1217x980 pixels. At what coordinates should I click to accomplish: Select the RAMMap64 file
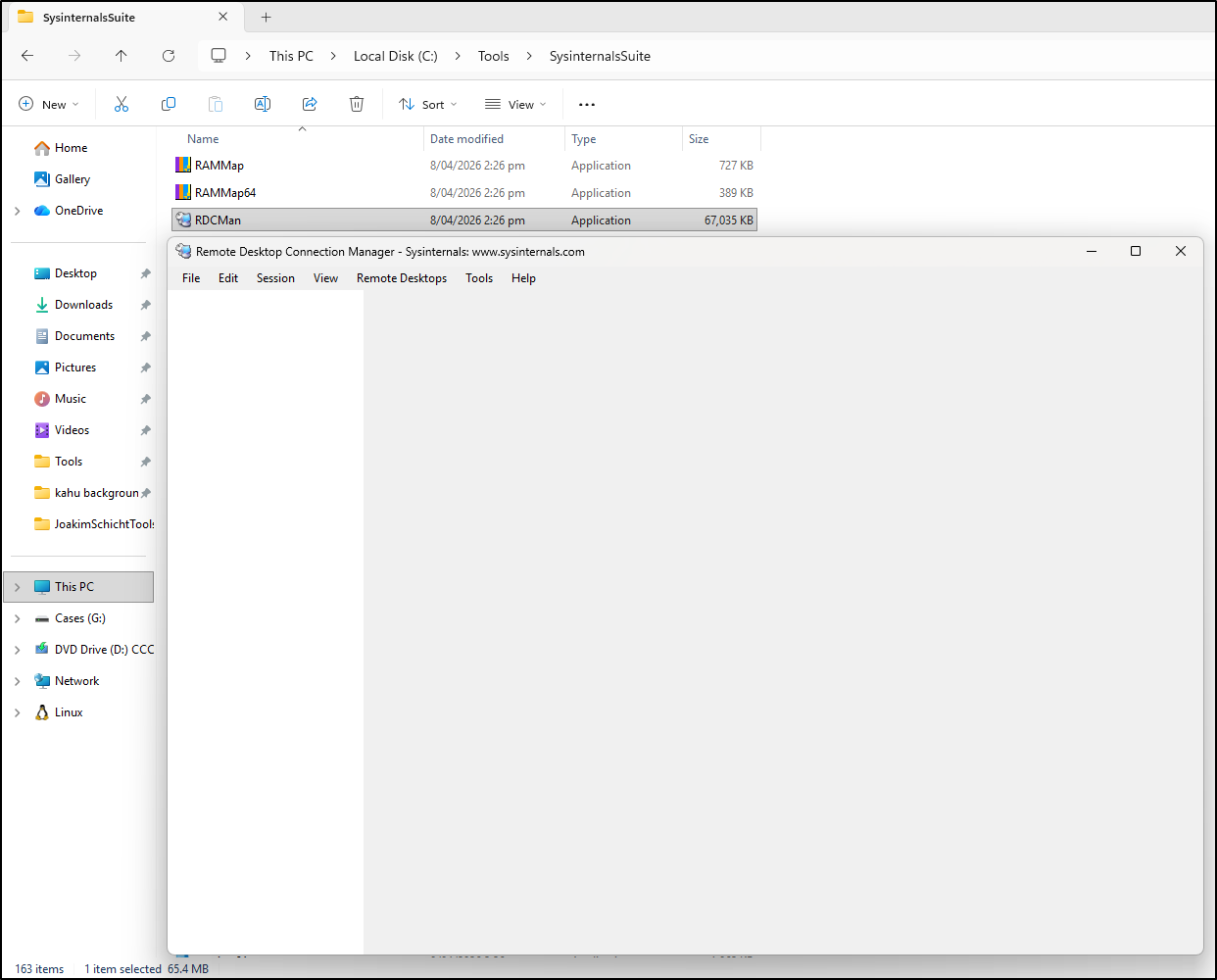[x=464, y=193]
